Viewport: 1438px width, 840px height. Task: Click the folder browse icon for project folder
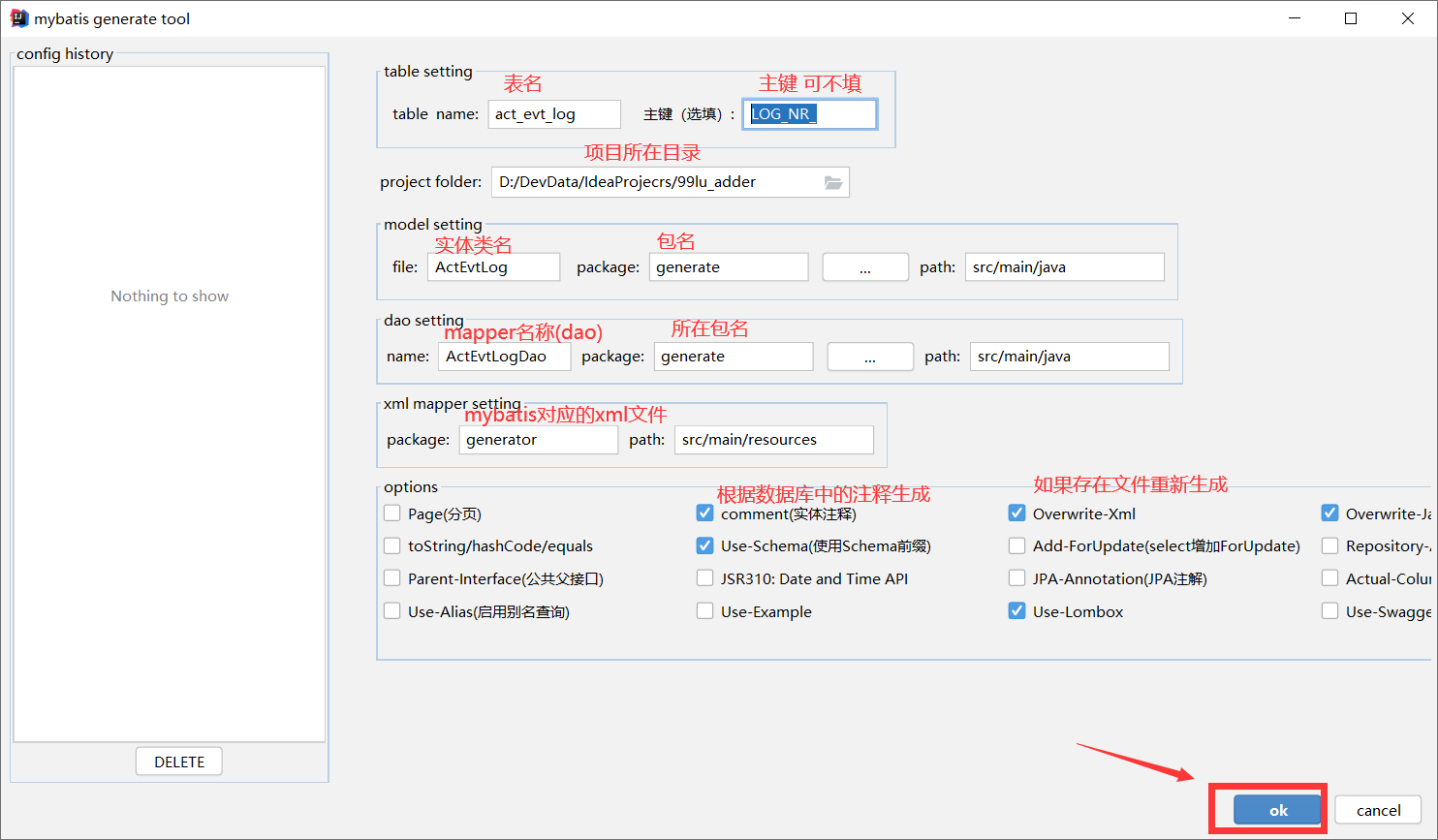pyautogui.click(x=833, y=182)
